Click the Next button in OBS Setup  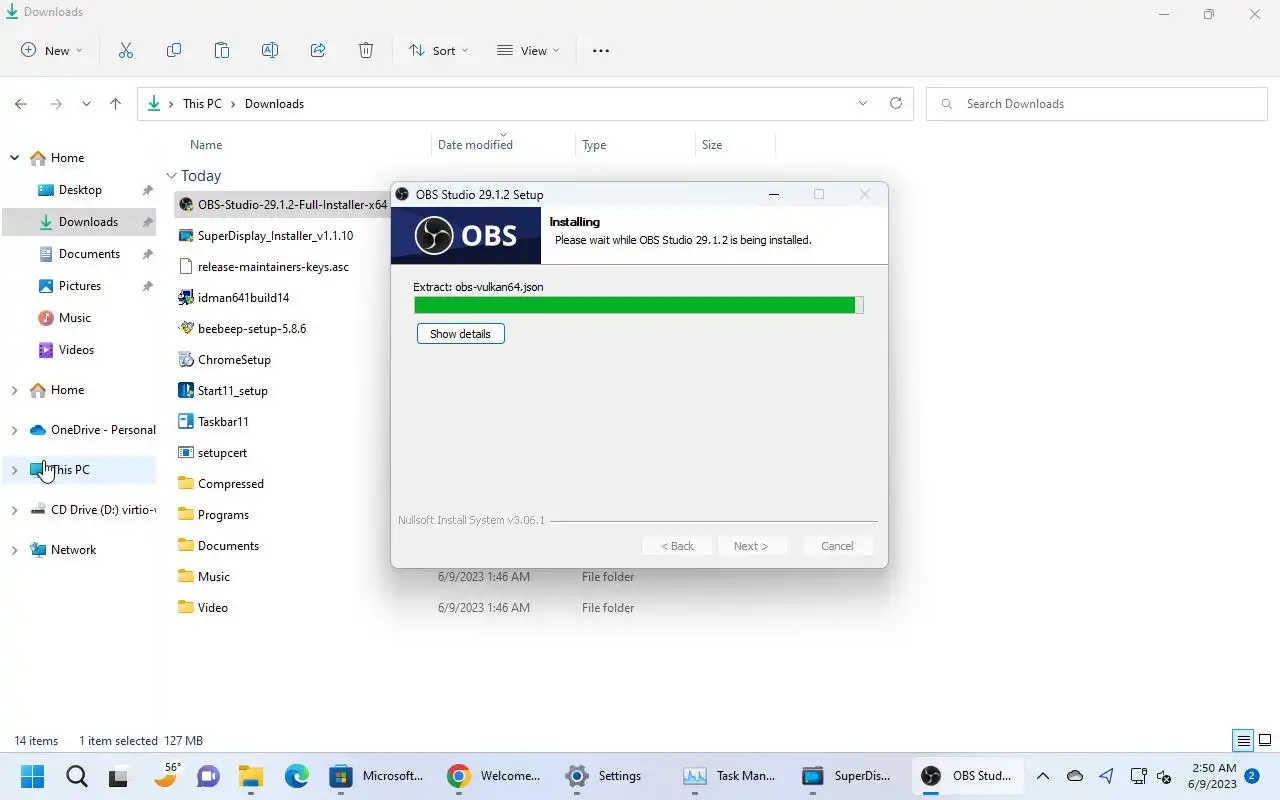751,546
